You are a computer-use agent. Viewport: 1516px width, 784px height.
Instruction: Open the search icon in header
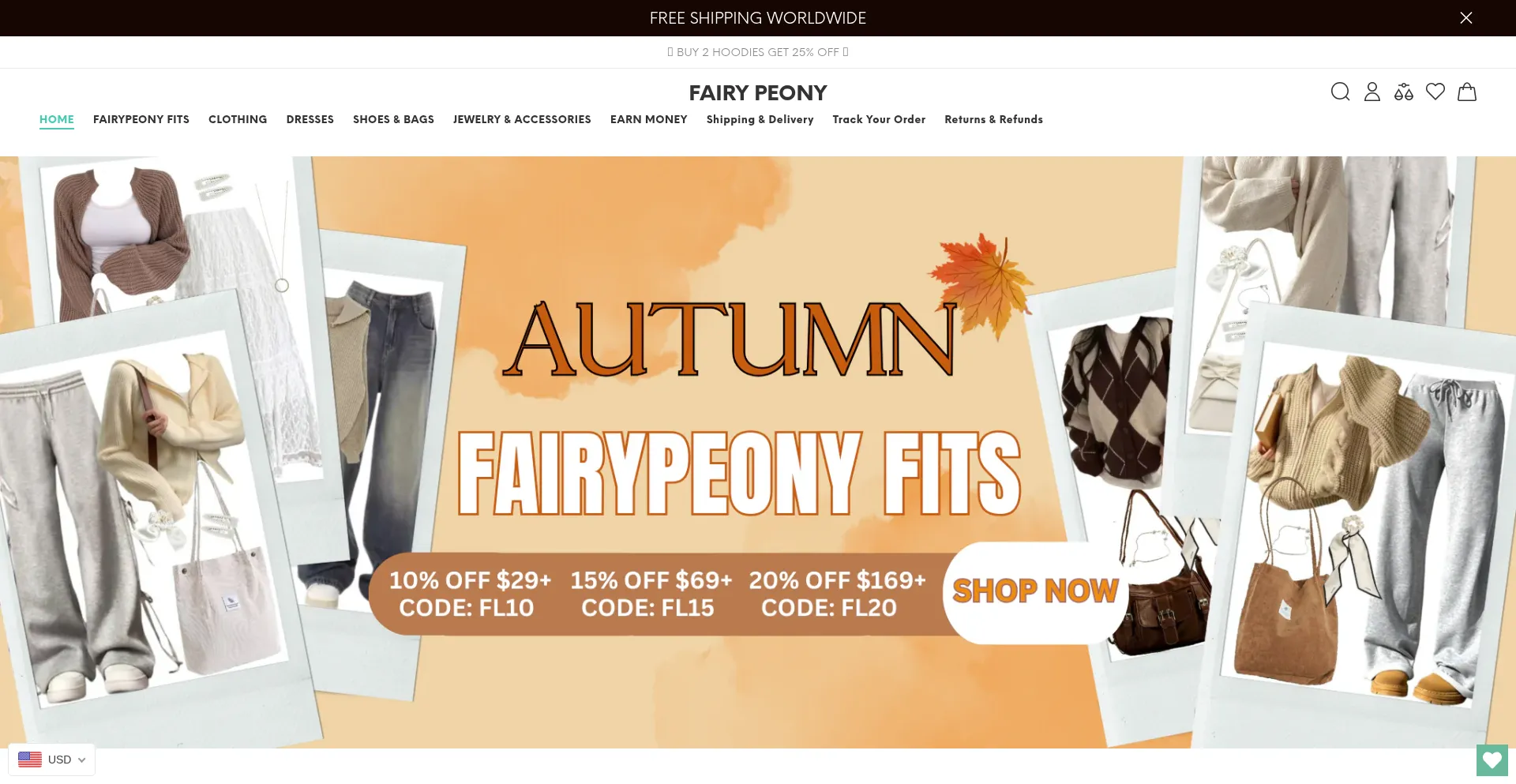[1340, 92]
